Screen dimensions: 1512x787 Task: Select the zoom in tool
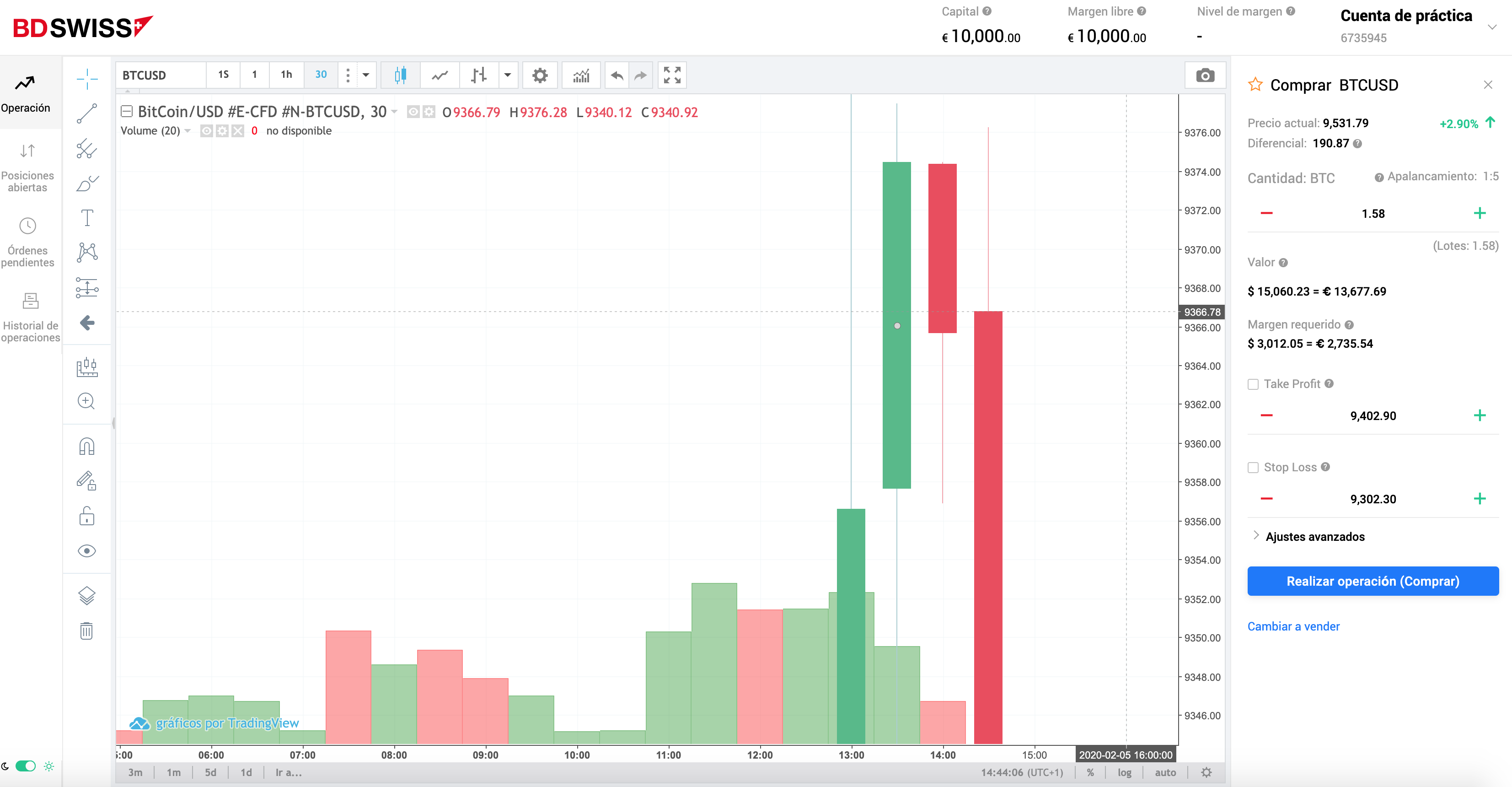click(87, 401)
